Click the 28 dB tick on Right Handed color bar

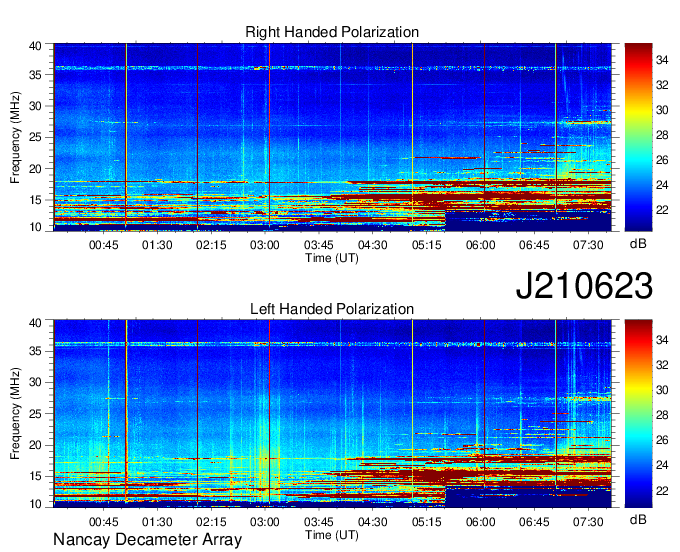[662, 135]
